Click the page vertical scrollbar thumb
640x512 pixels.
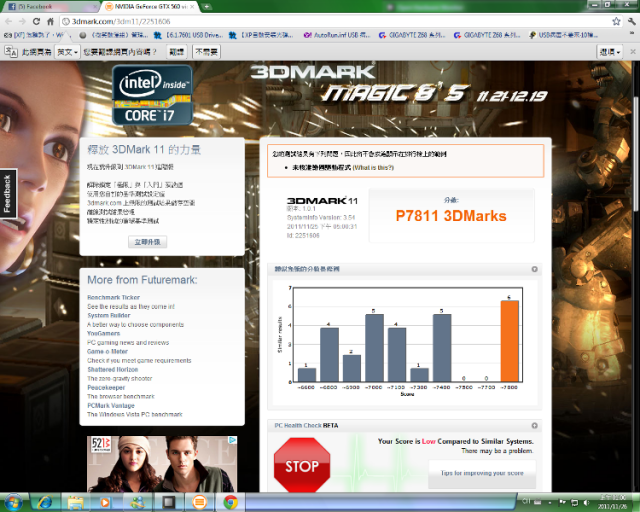[x=636, y=154]
